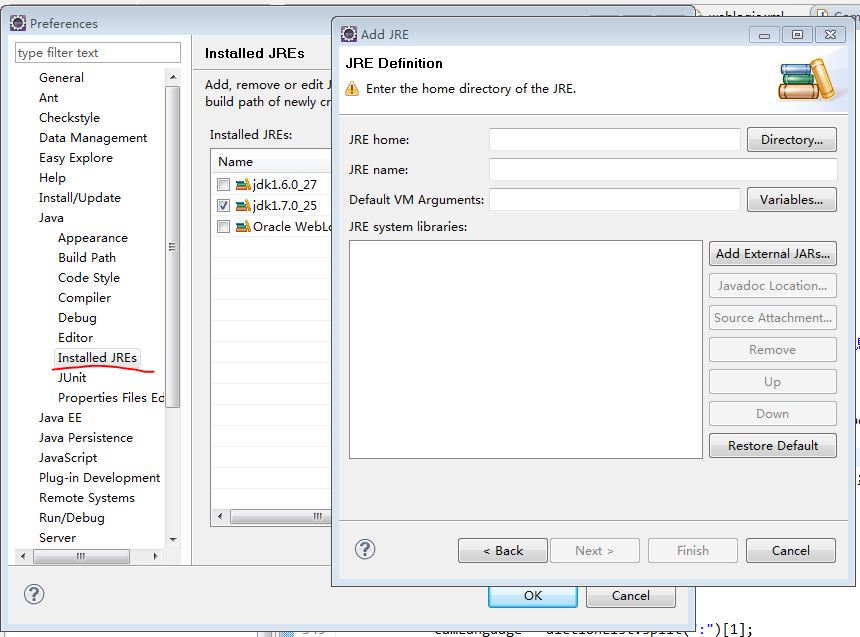Click the JRE table scroll left arrow
This screenshot has height=637, width=860.
click(x=220, y=516)
